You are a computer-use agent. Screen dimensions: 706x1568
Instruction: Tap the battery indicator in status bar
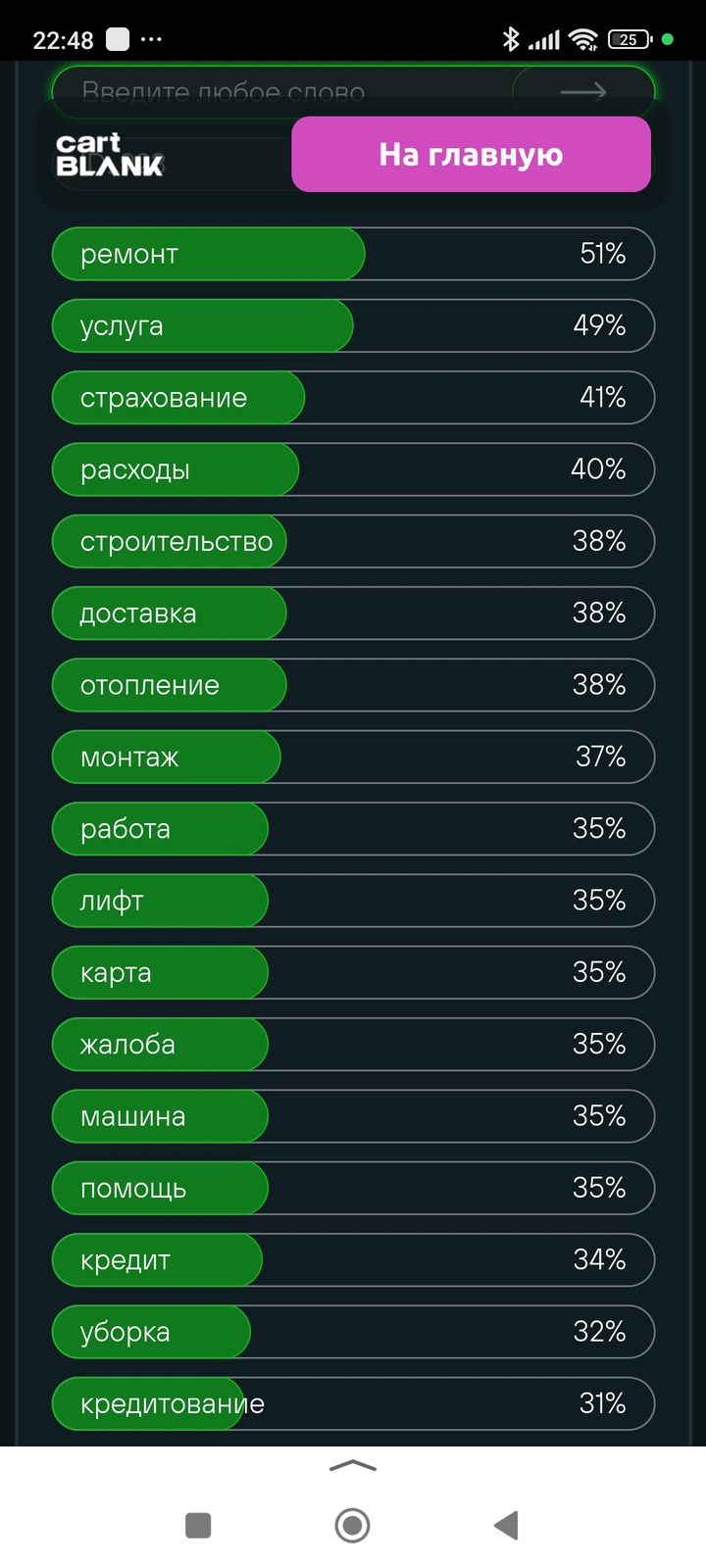(630, 39)
